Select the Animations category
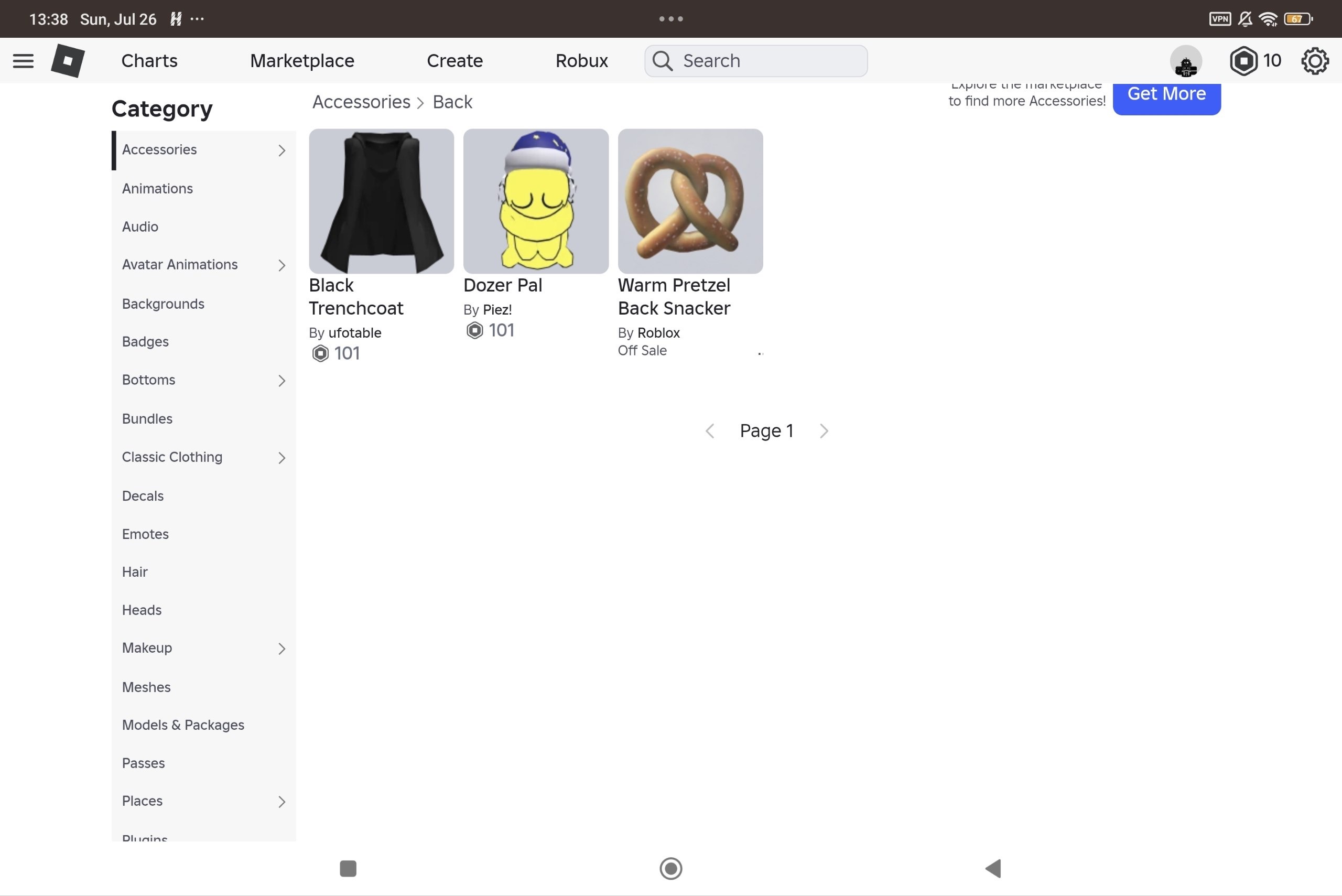Image resolution: width=1342 pixels, height=896 pixels. (203, 189)
